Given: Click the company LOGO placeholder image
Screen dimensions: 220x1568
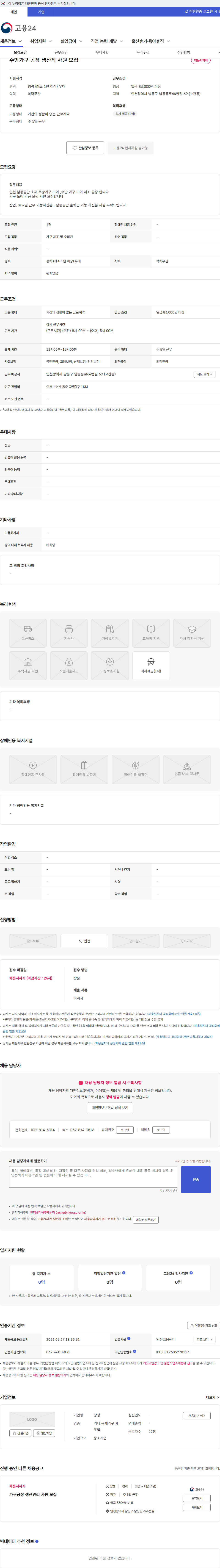Looking at the screenshot, I should point(32,1419).
